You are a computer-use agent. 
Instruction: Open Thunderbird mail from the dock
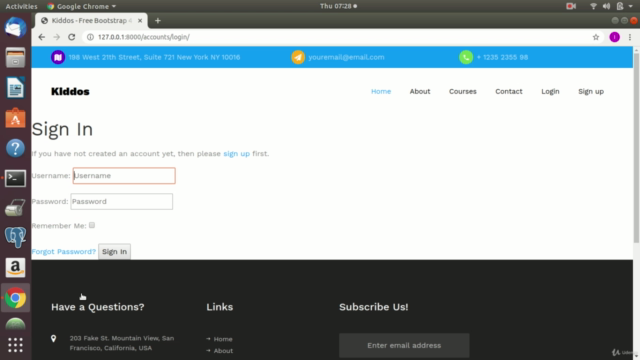click(x=15, y=27)
